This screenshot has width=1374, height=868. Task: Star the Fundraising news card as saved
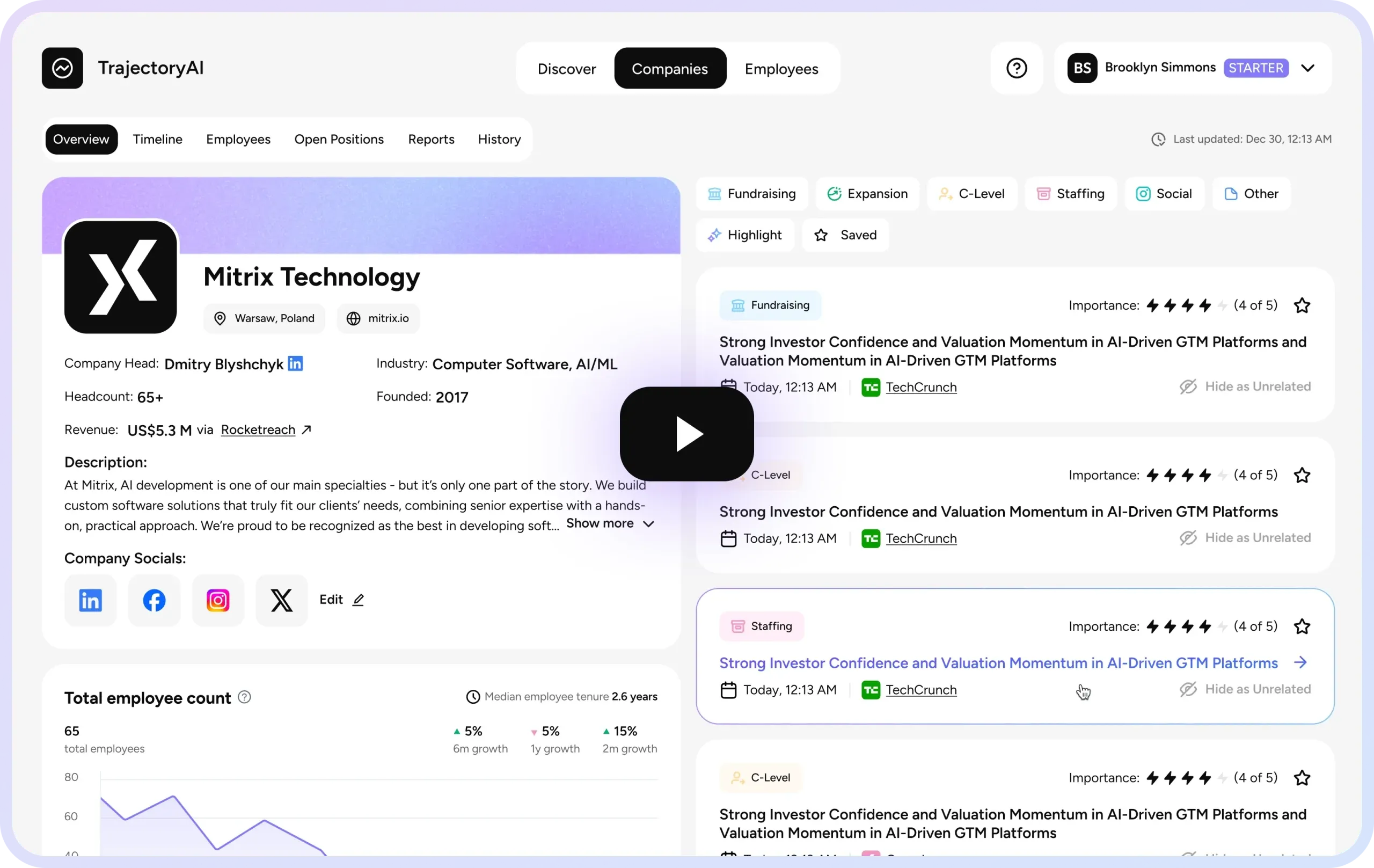pos(1302,305)
